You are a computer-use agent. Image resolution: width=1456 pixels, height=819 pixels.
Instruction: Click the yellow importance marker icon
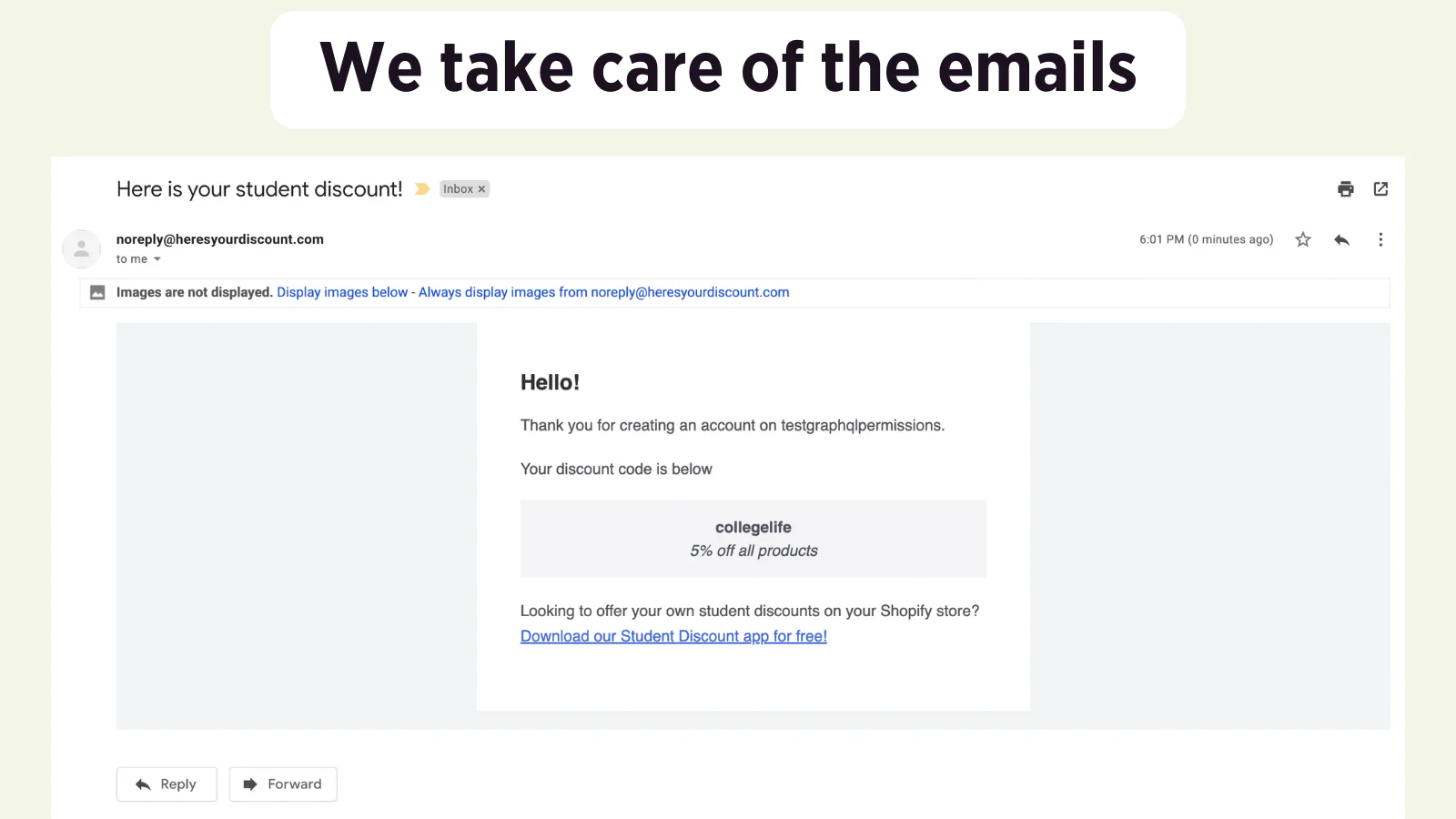click(x=422, y=189)
